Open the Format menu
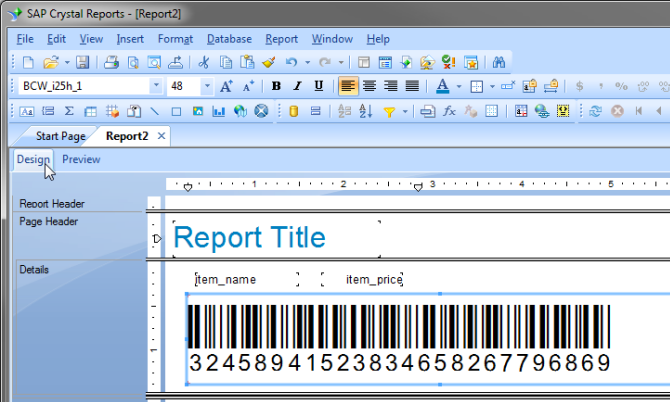The image size is (670, 402). click(x=175, y=39)
